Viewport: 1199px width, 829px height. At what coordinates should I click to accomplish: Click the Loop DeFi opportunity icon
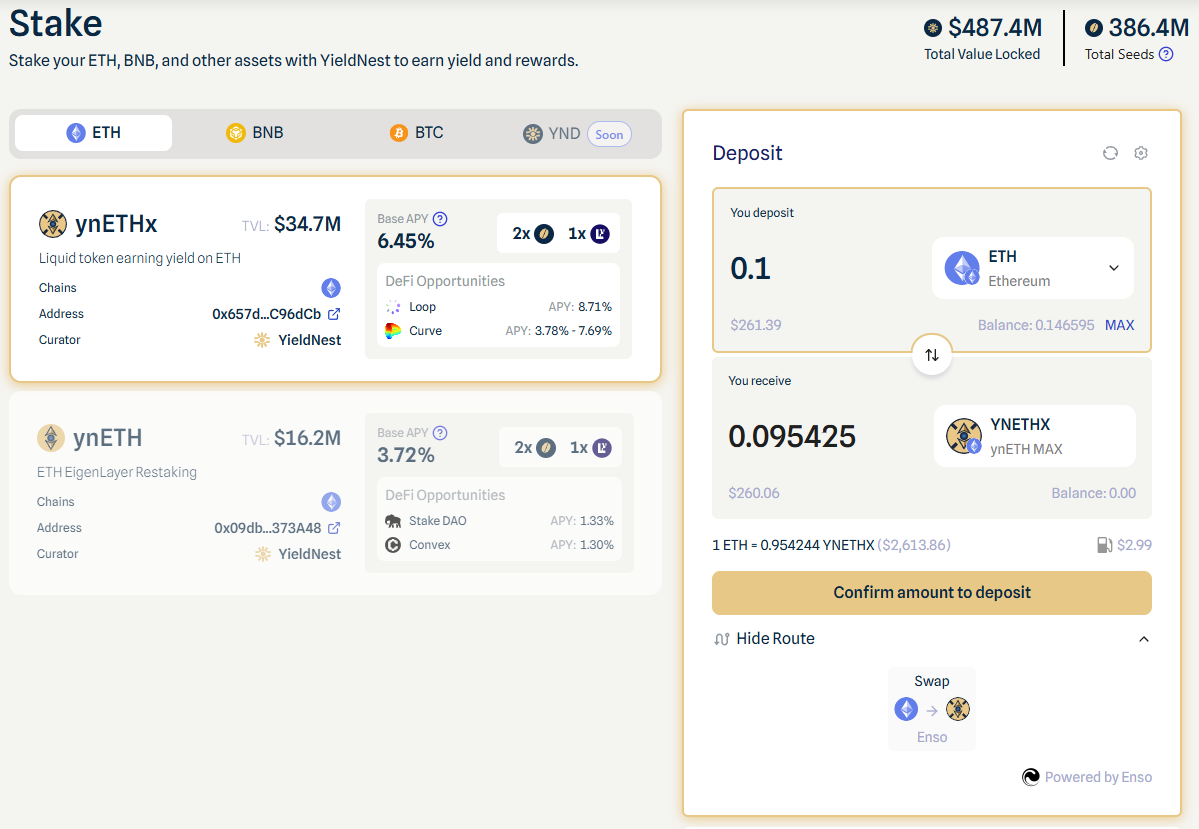click(x=393, y=307)
